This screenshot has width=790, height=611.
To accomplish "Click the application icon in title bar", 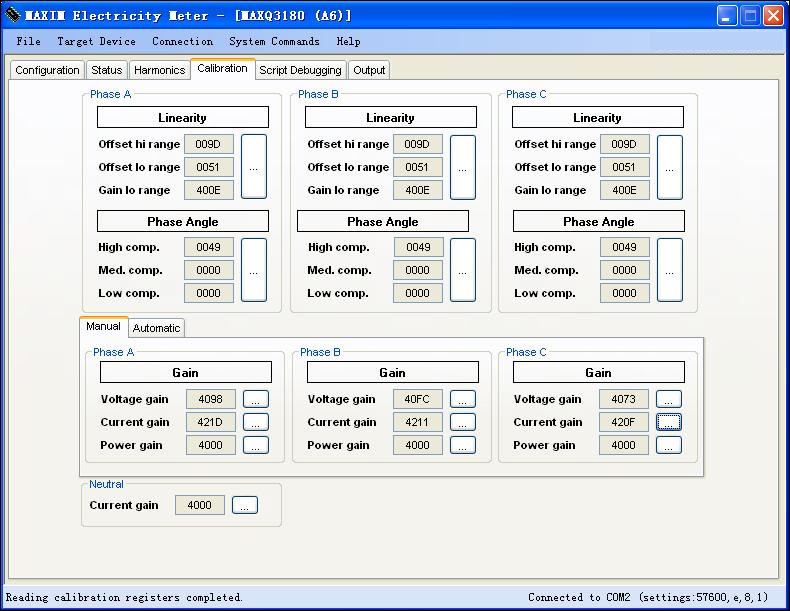I will click(13, 16).
